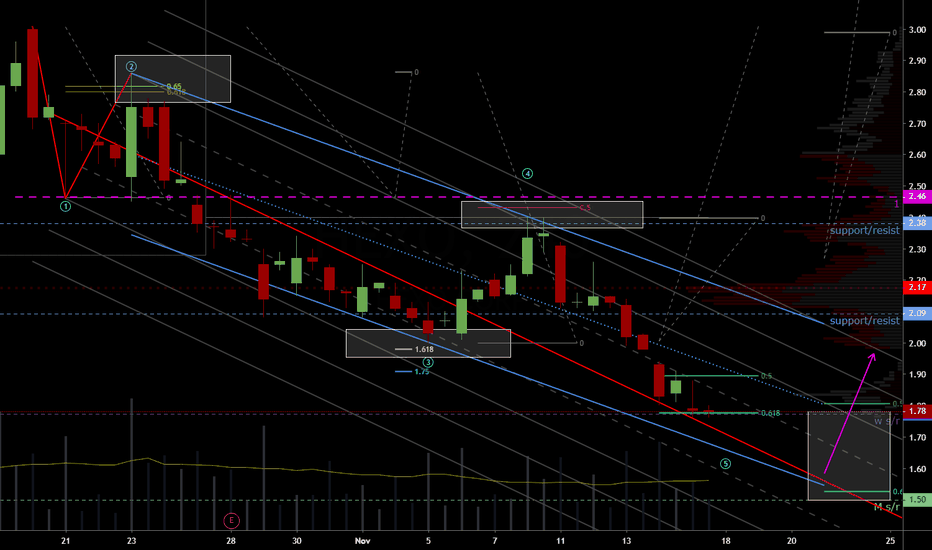Click the green 1.50 price label
This screenshot has height=550, width=932.
[917, 499]
